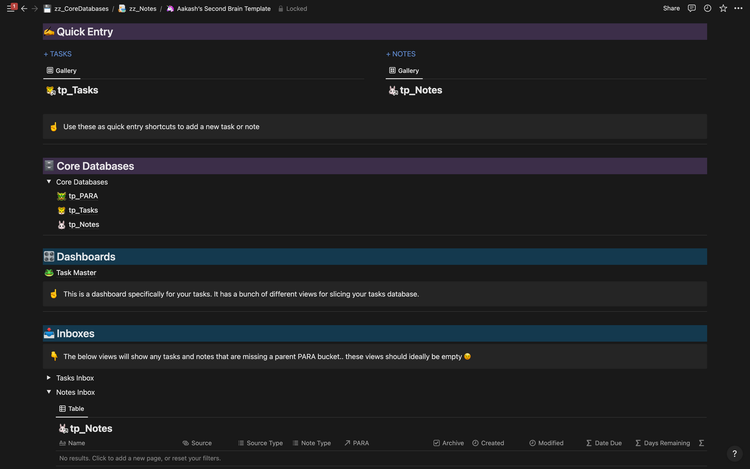Open the tp_Notes gallery database title
The height and width of the screenshot is (469, 750).
pos(421,90)
